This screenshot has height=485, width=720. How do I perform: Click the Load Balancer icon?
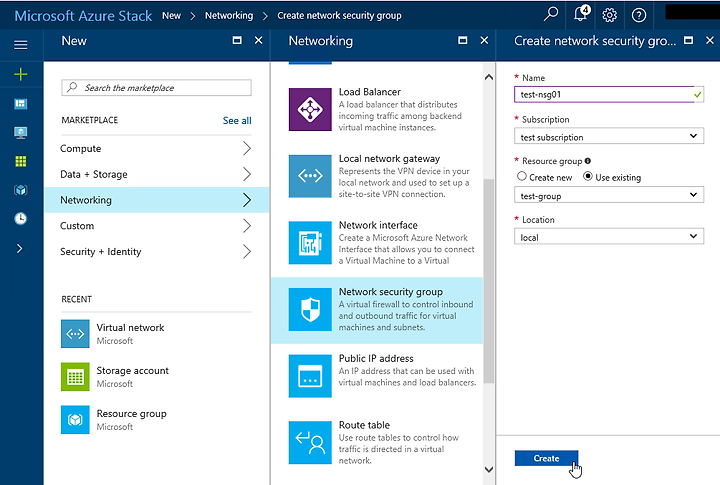coord(310,109)
